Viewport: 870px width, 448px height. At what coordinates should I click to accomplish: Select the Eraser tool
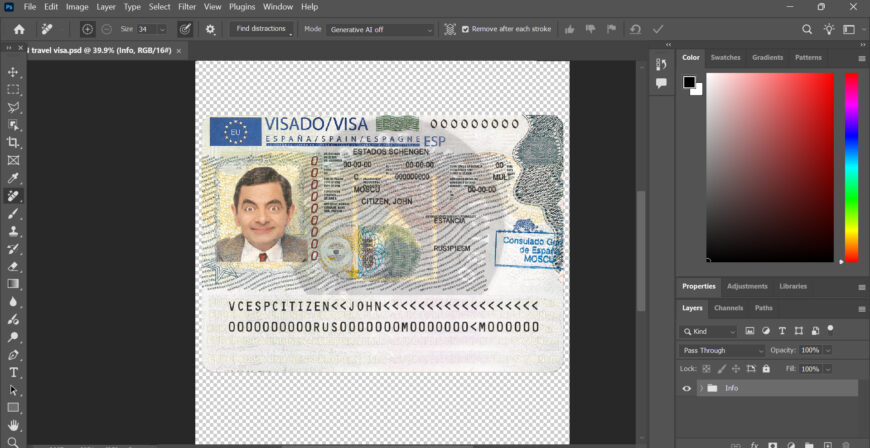pos(13,266)
